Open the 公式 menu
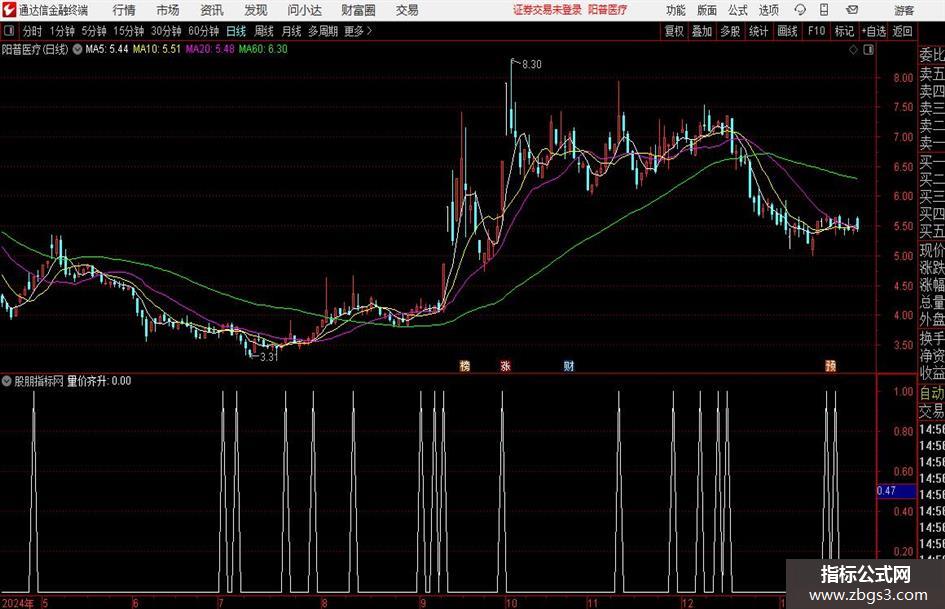This screenshot has height=609, width=945. [737, 10]
